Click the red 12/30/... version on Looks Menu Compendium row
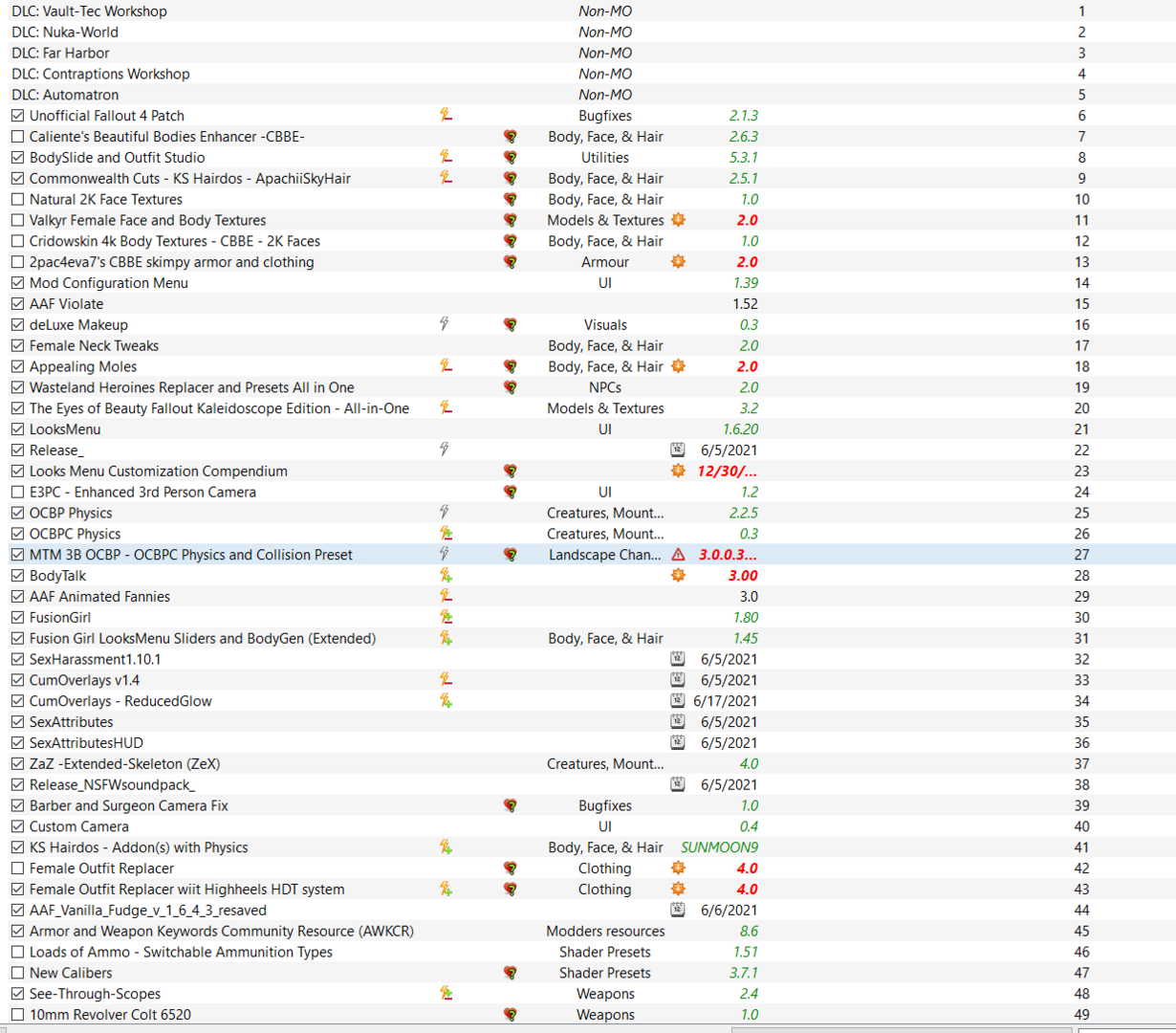This screenshot has height=1033, width=1176. [728, 471]
